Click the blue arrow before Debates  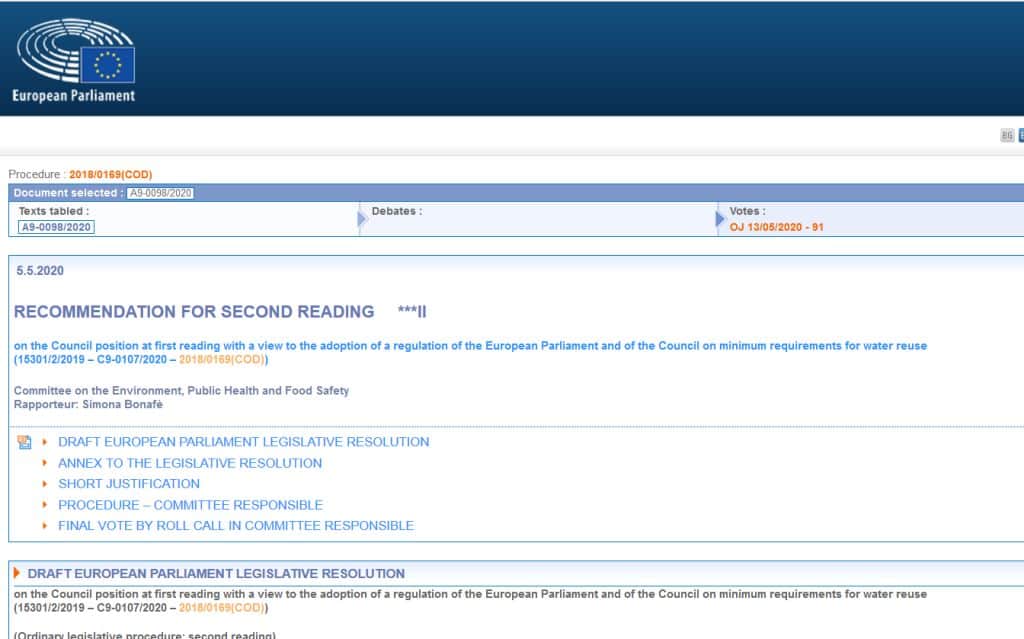(362, 219)
